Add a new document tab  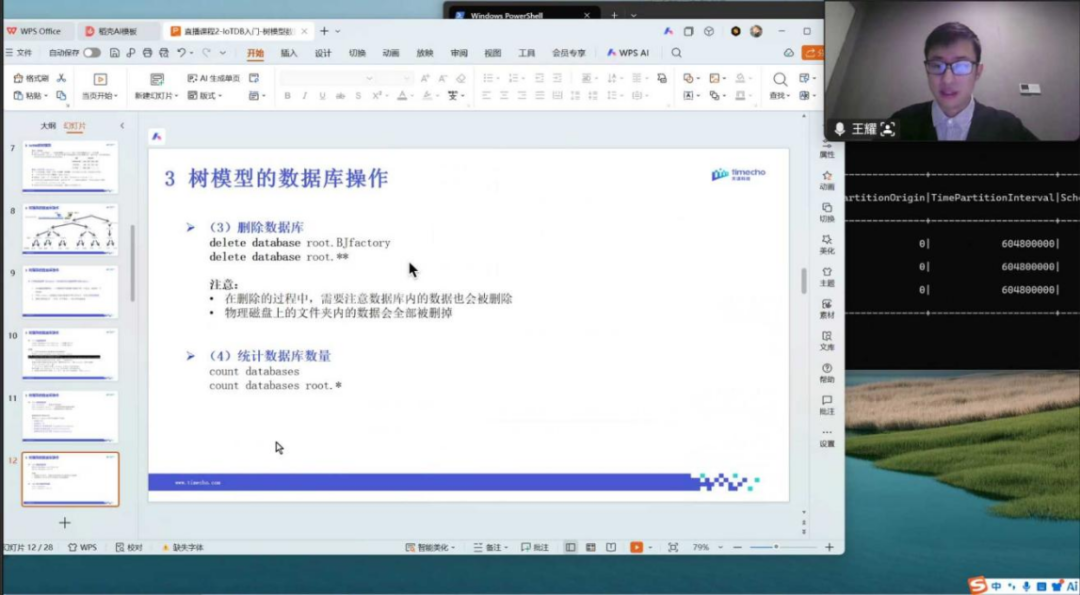click(x=324, y=31)
